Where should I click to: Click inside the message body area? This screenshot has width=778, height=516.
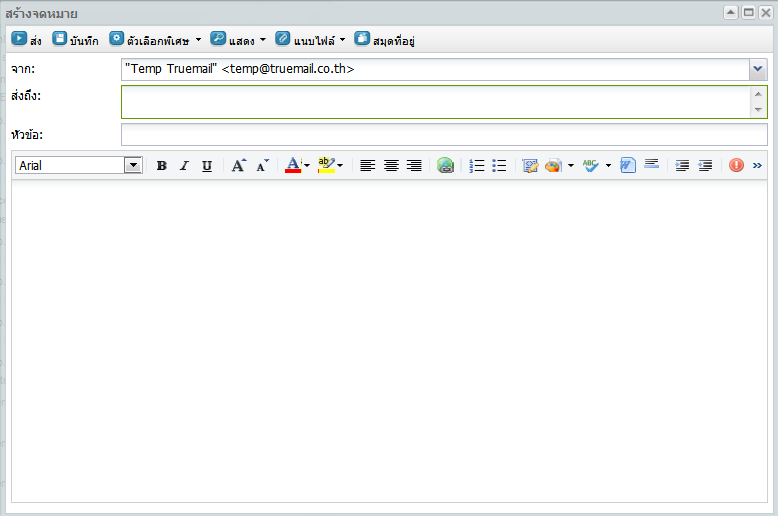(x=389, y=341)
